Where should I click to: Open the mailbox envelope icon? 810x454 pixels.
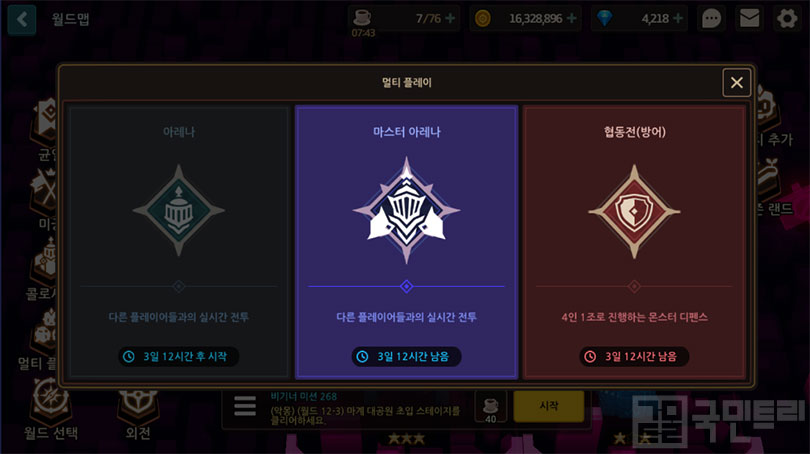(x=749, y=19)
